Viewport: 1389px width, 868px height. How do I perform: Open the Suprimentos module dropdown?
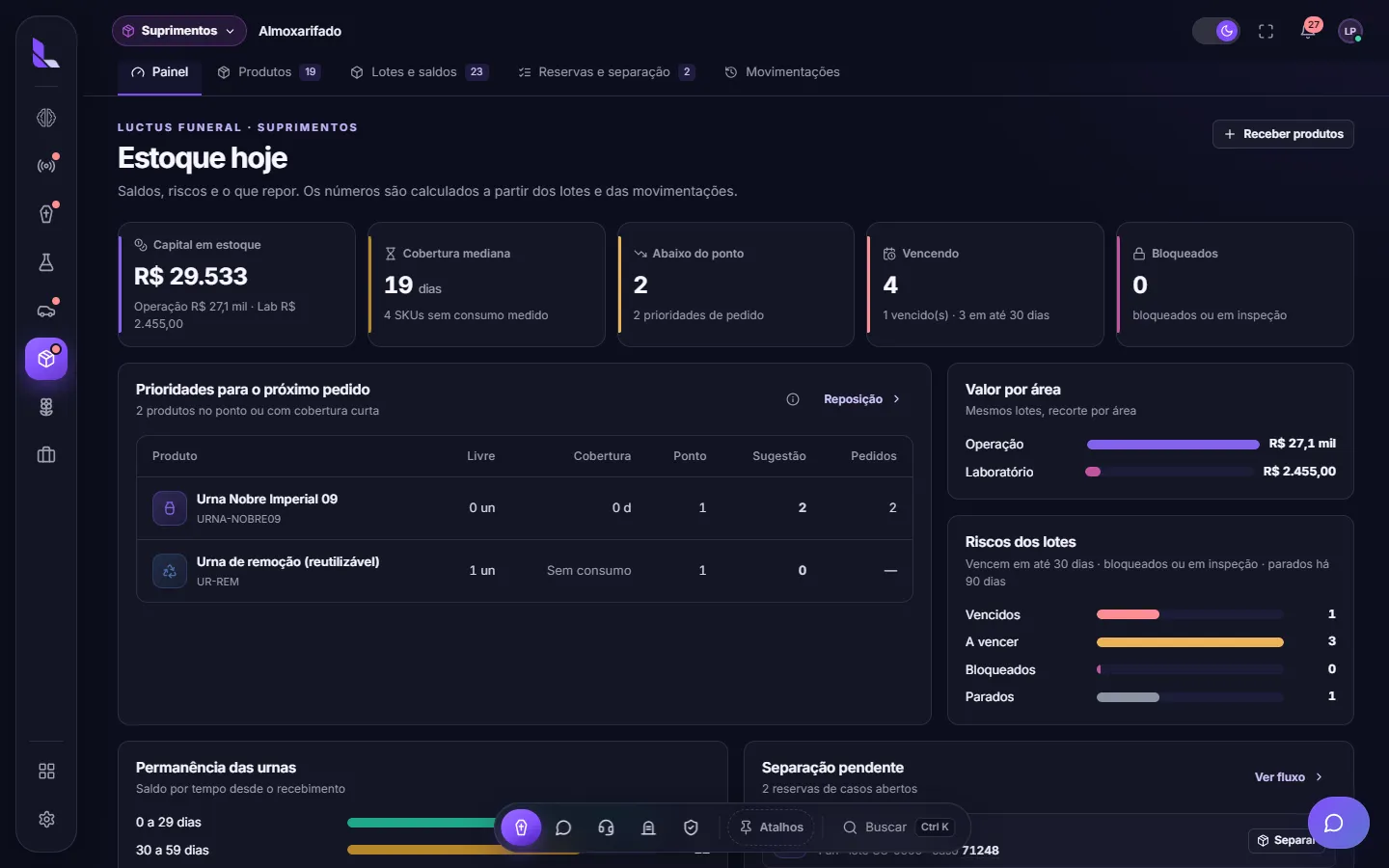(179, 31)
